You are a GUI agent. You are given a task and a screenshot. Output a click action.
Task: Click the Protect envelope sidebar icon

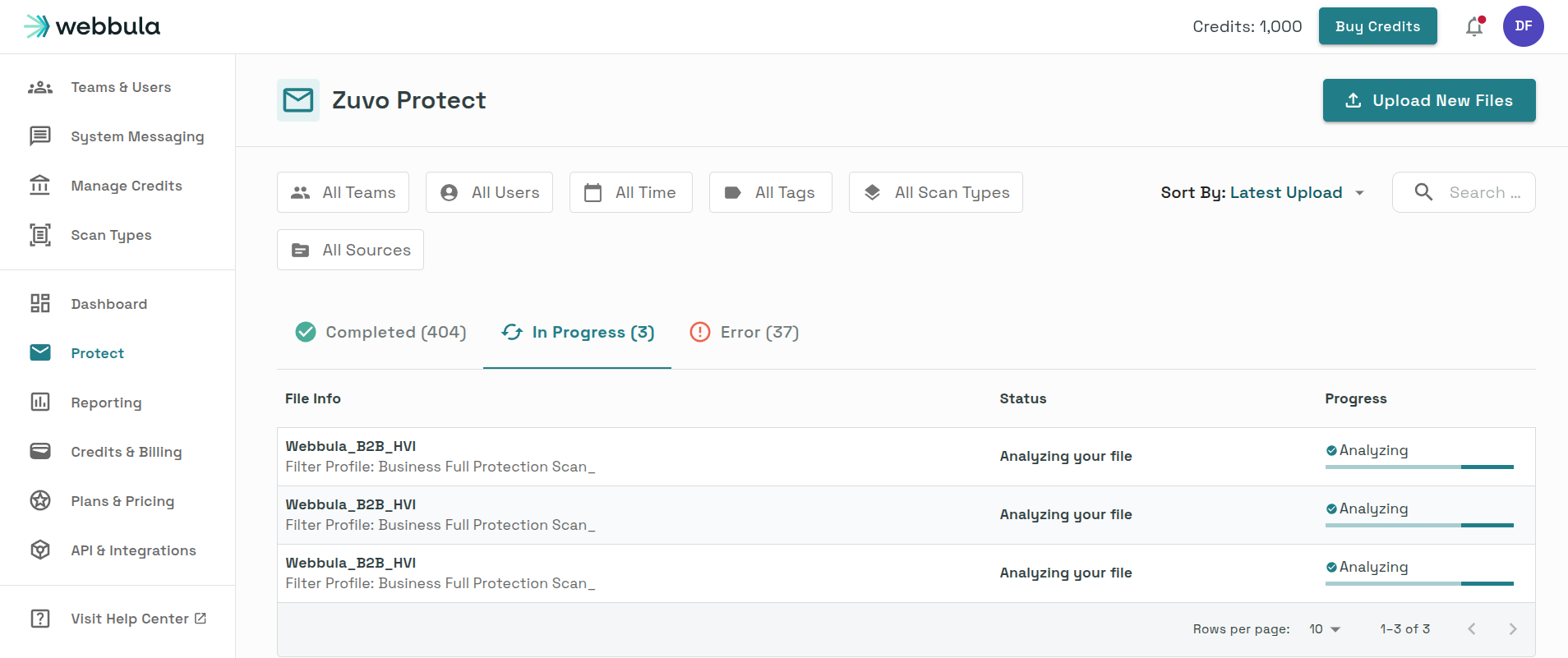(x=40, y=353)
